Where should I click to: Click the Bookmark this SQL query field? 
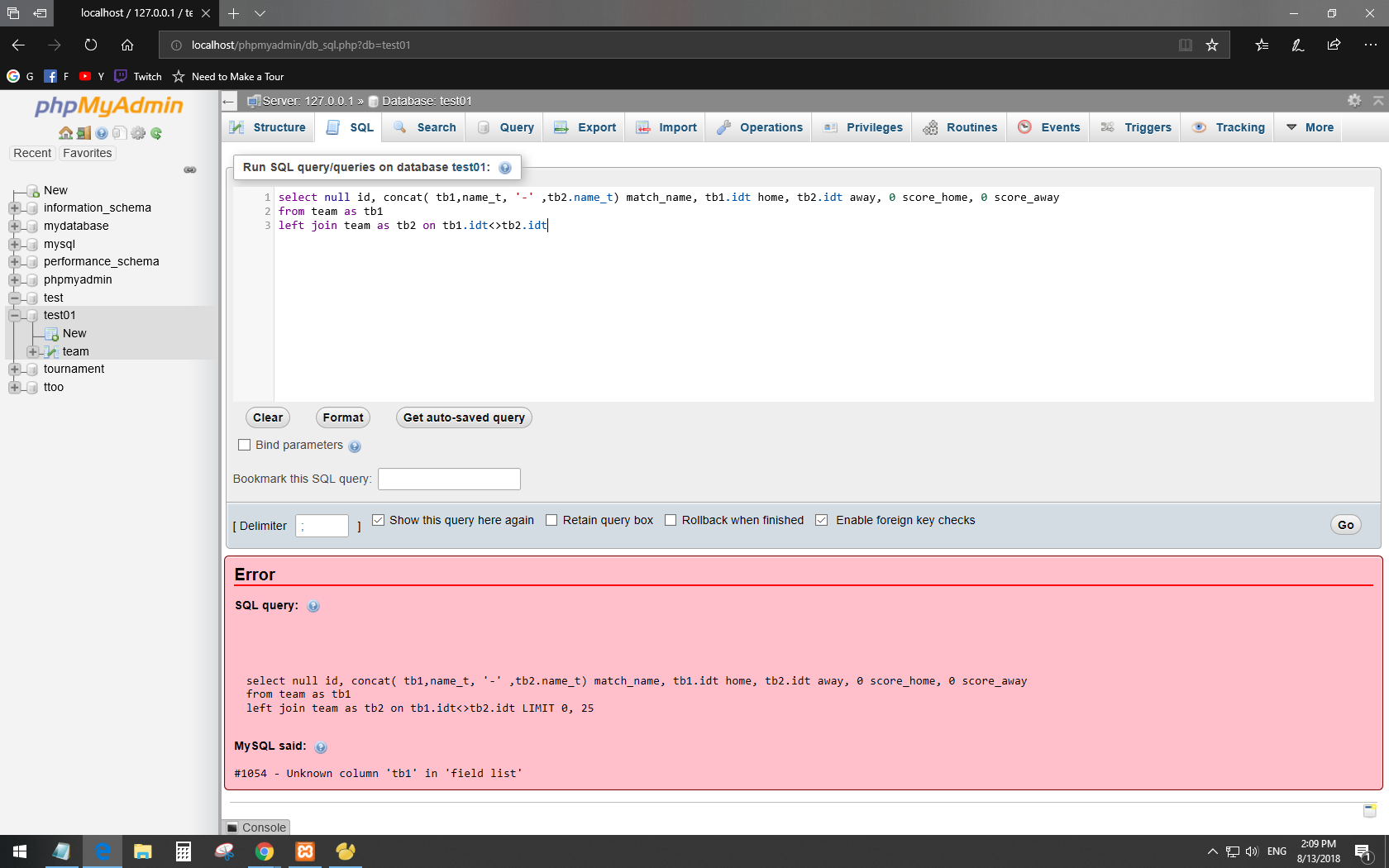pos(449,479)
